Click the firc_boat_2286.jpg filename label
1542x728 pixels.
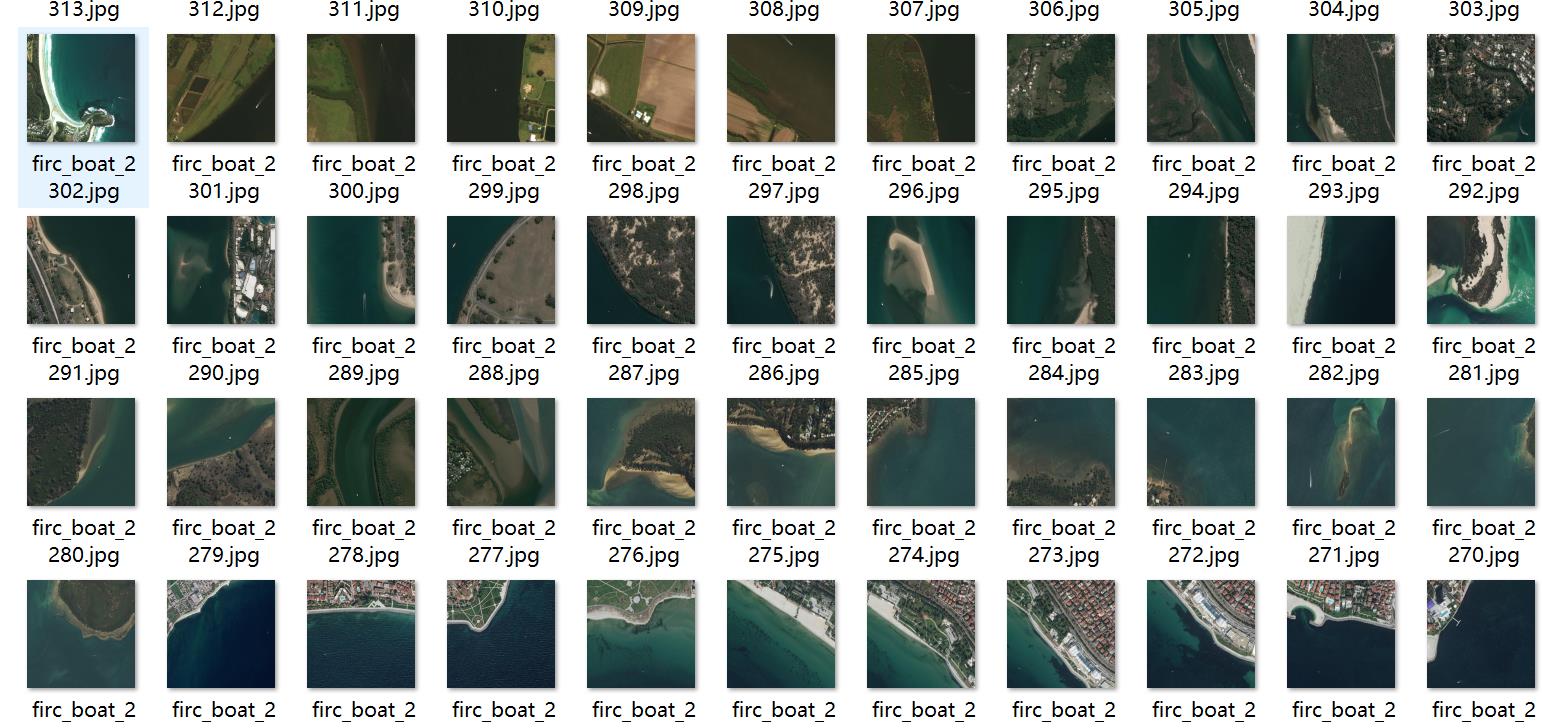(783, 359)
